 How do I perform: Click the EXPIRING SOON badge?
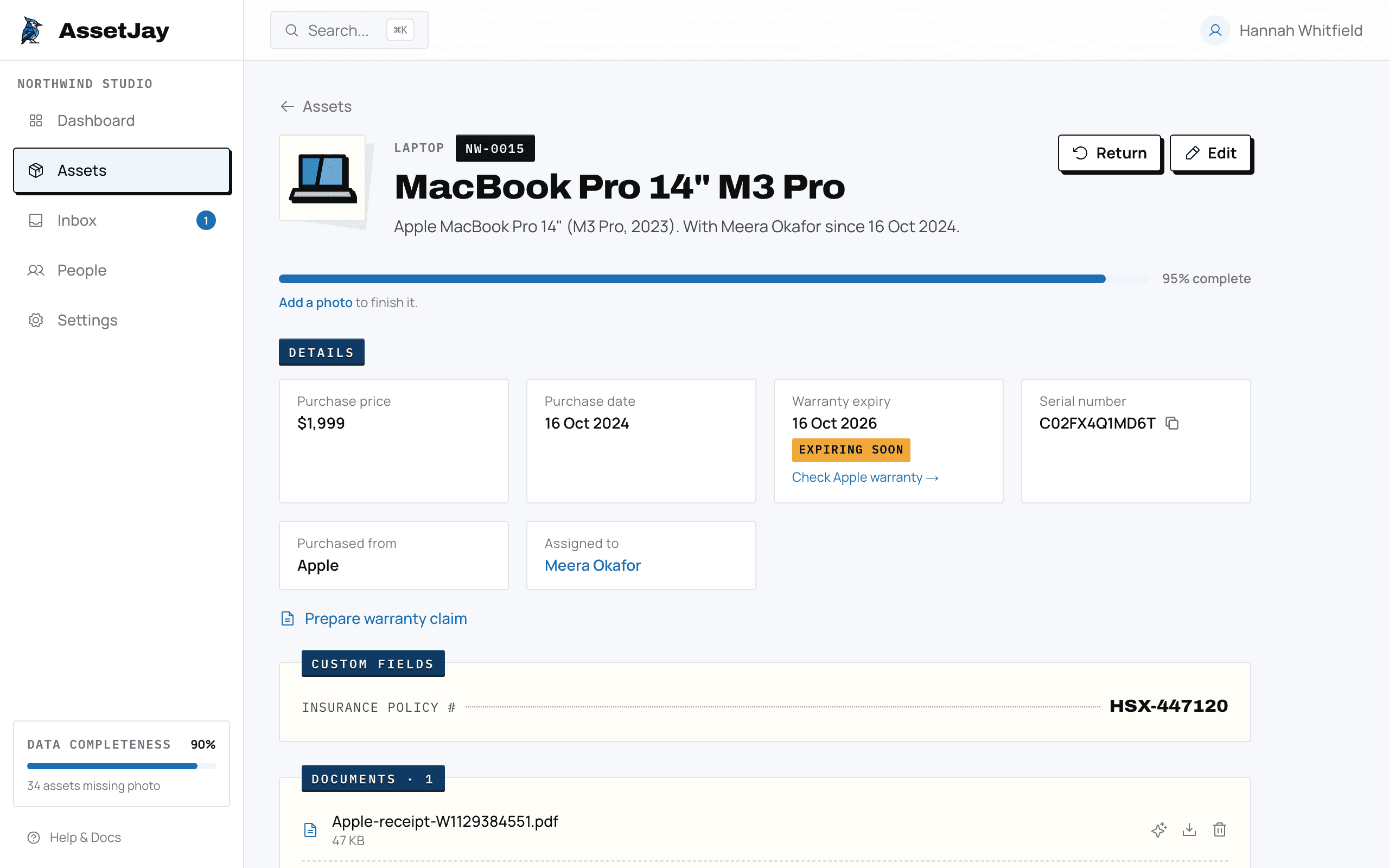[851, 450]
